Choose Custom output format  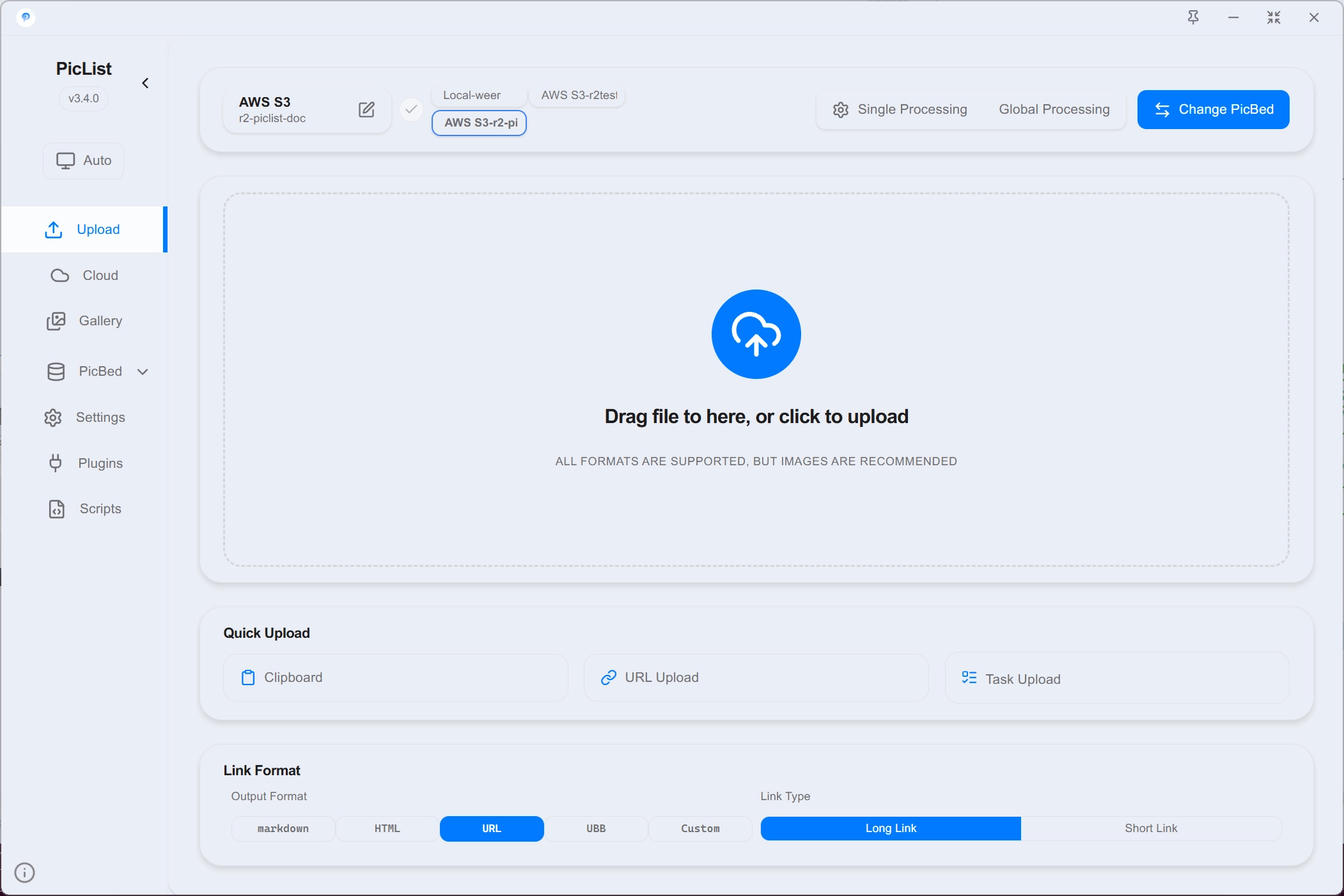coord(700,828)
